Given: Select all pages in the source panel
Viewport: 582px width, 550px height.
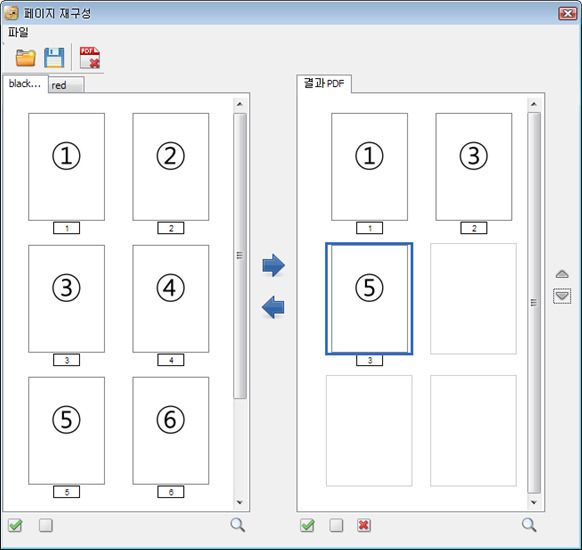Looking at the screenshot, I should point(15,525).
